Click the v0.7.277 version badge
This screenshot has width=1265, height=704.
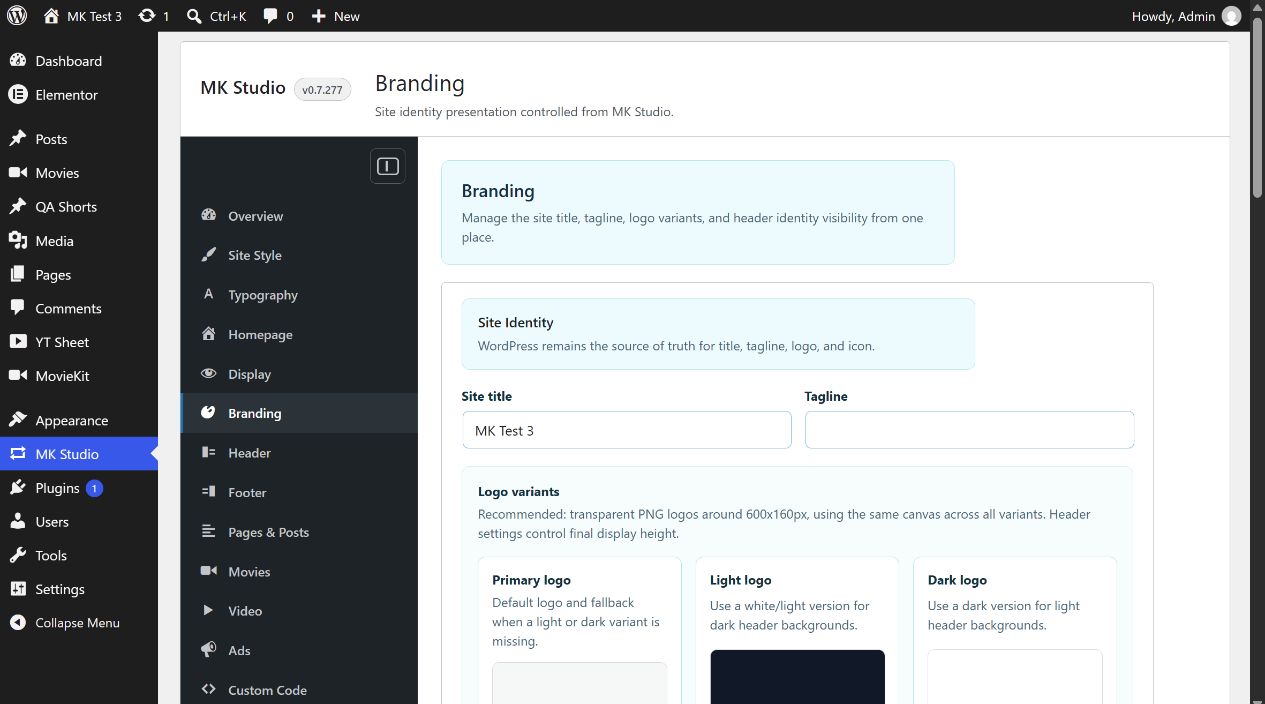pos(322,90)
